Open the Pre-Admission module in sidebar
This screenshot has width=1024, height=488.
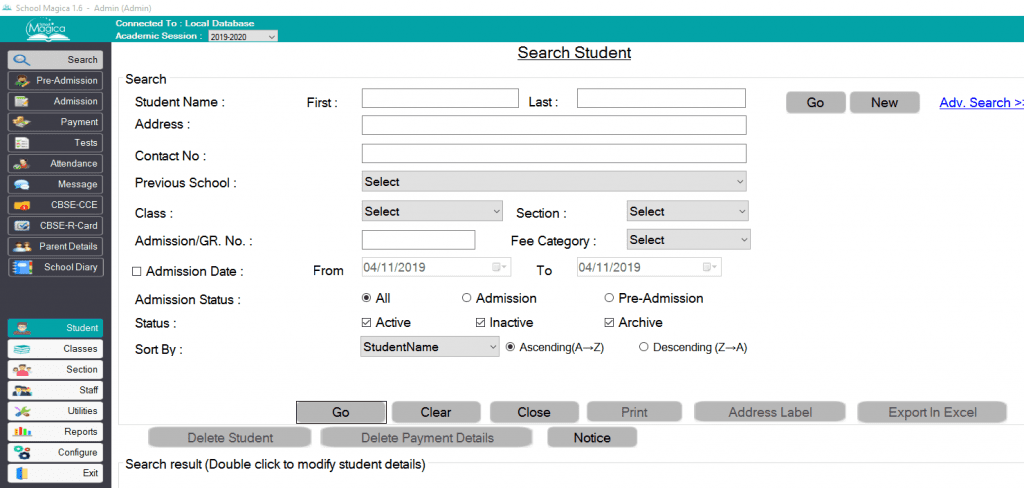[56, 81]
